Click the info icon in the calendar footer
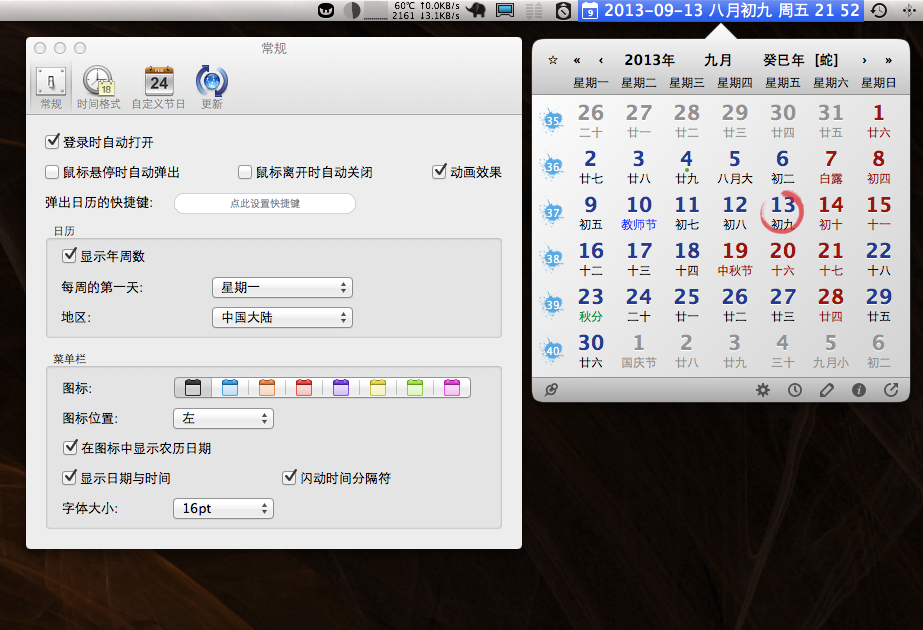The width and height of the screenshot is (923, 630). 859,390
